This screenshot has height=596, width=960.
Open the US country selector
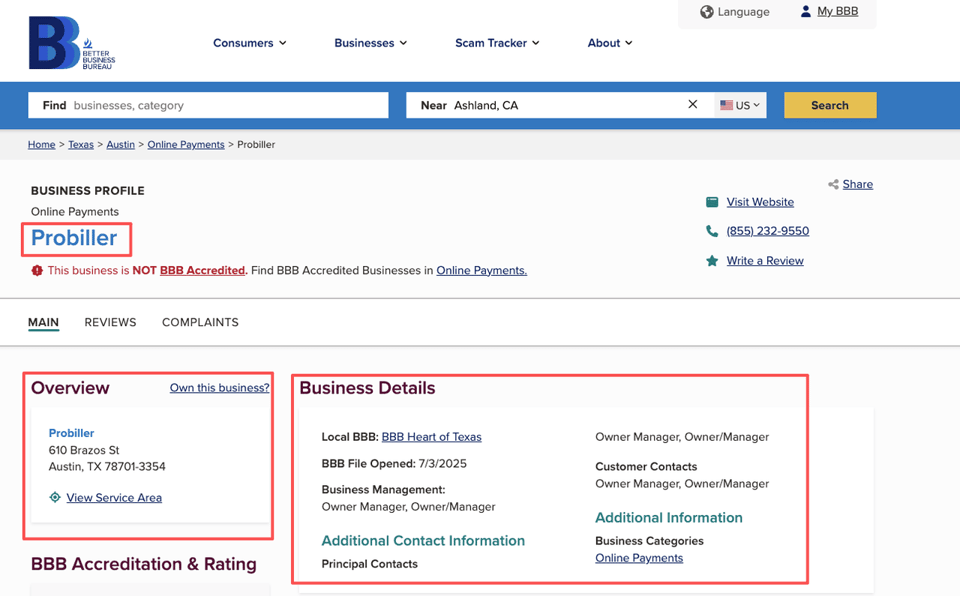click(x=740, y=105)
